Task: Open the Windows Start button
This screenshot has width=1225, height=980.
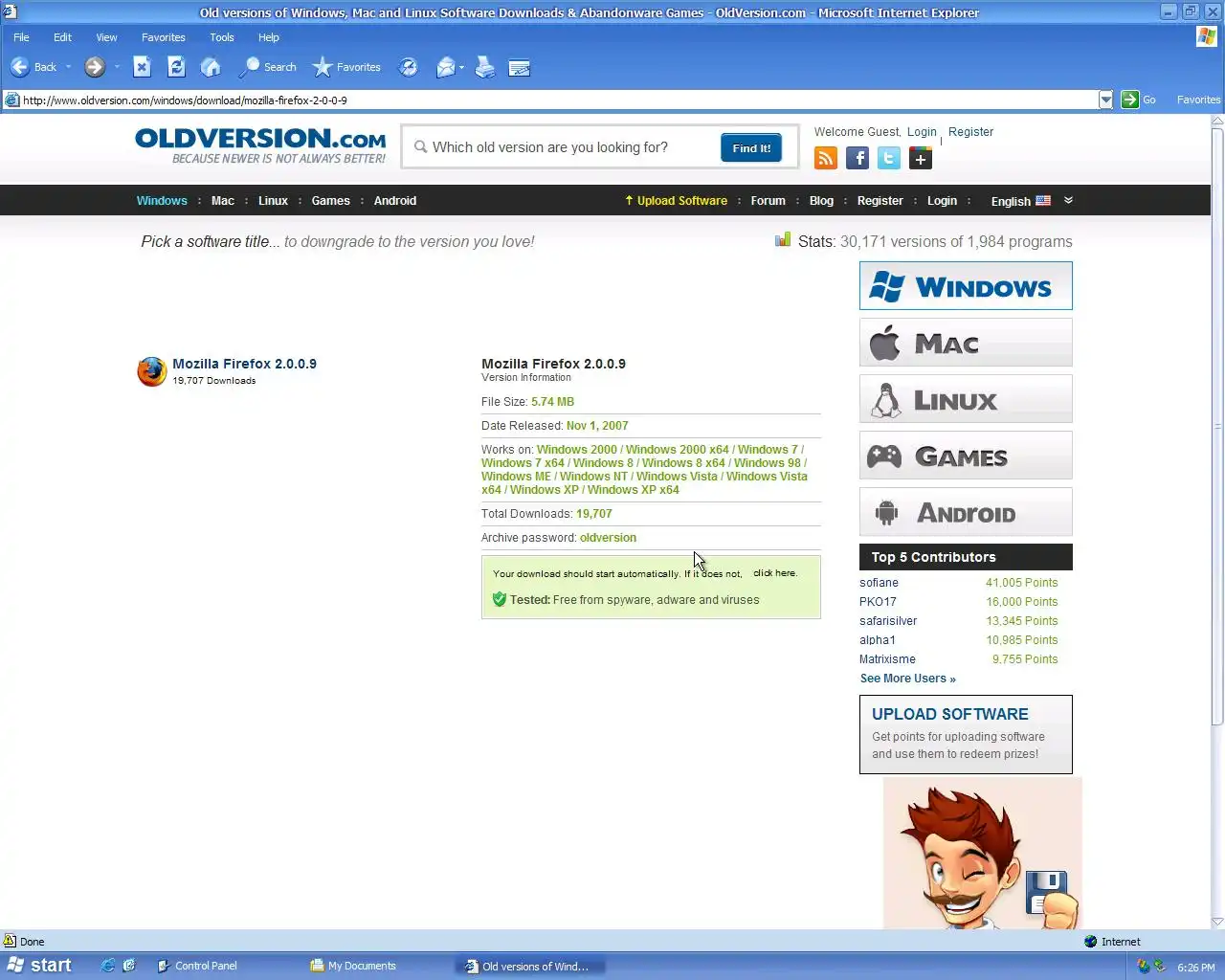Action: (39, 966)
